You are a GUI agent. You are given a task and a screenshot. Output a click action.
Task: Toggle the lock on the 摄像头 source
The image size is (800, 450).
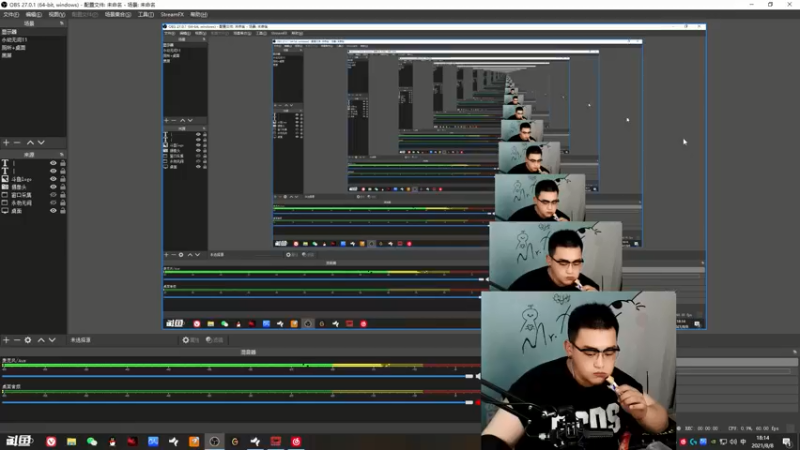point(63,187)
